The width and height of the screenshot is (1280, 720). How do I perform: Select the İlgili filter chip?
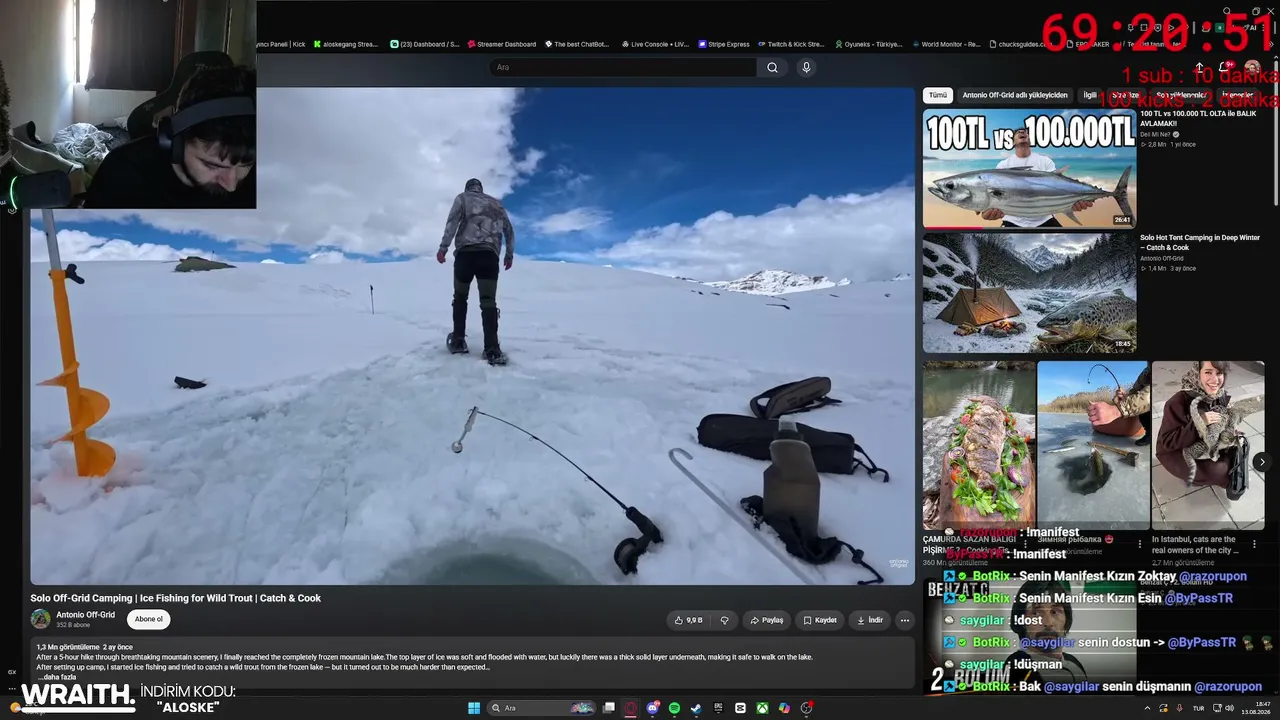1090,95
